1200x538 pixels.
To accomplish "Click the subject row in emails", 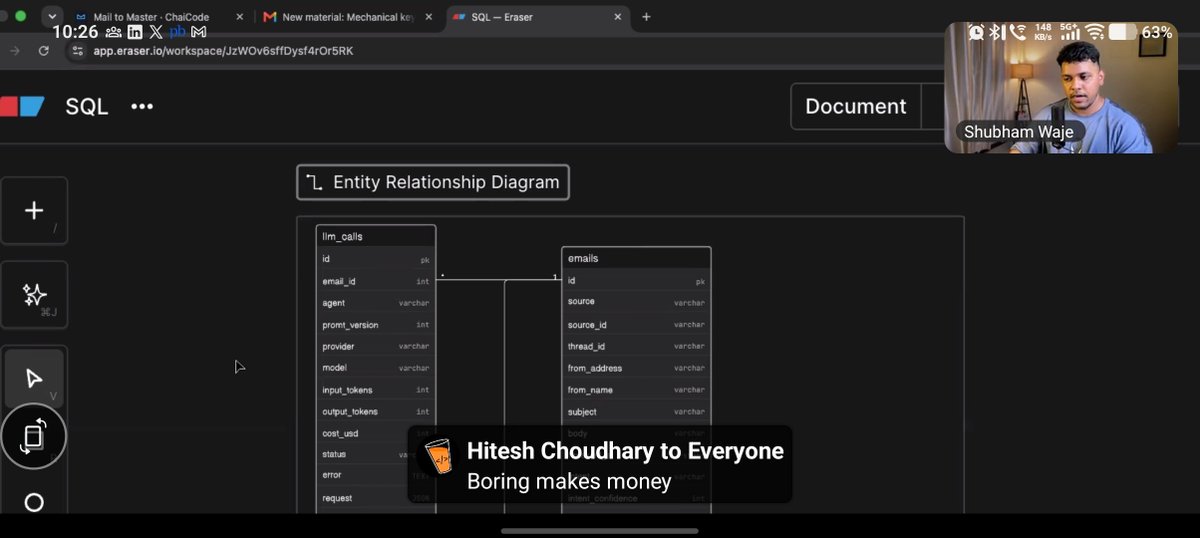I will click(x=636, y=412).
